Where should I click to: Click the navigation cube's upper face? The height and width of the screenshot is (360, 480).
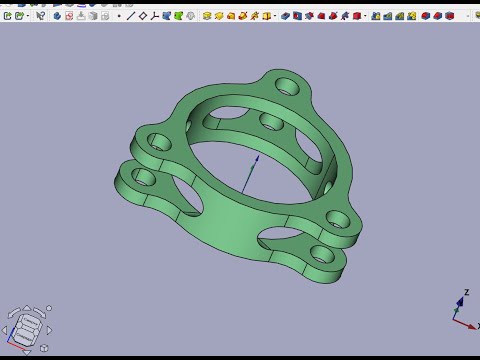[x=30, y=321]
